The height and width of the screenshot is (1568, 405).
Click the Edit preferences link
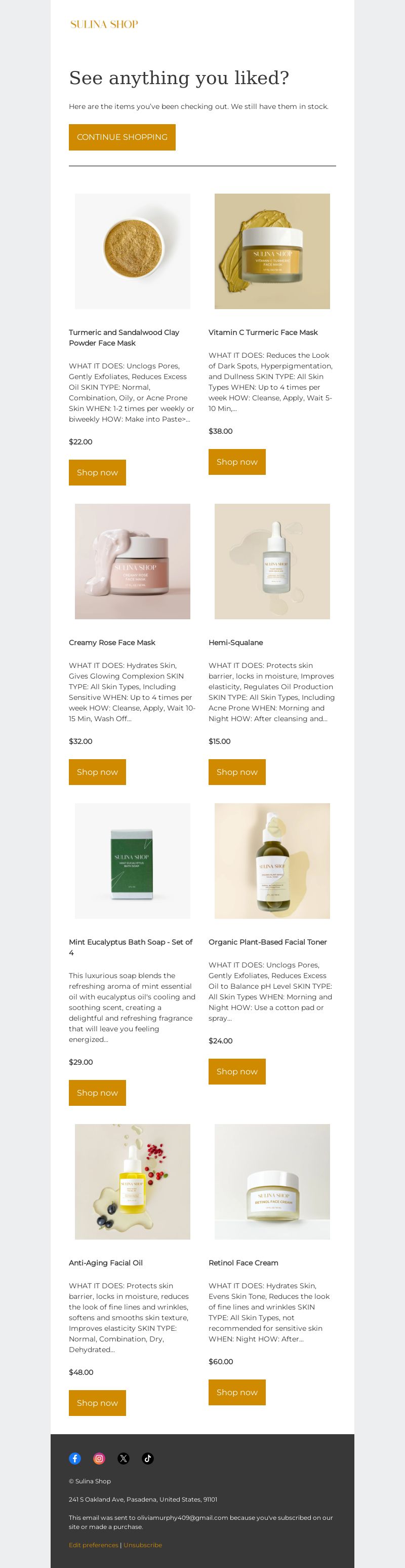click(x=94, y=1544)
